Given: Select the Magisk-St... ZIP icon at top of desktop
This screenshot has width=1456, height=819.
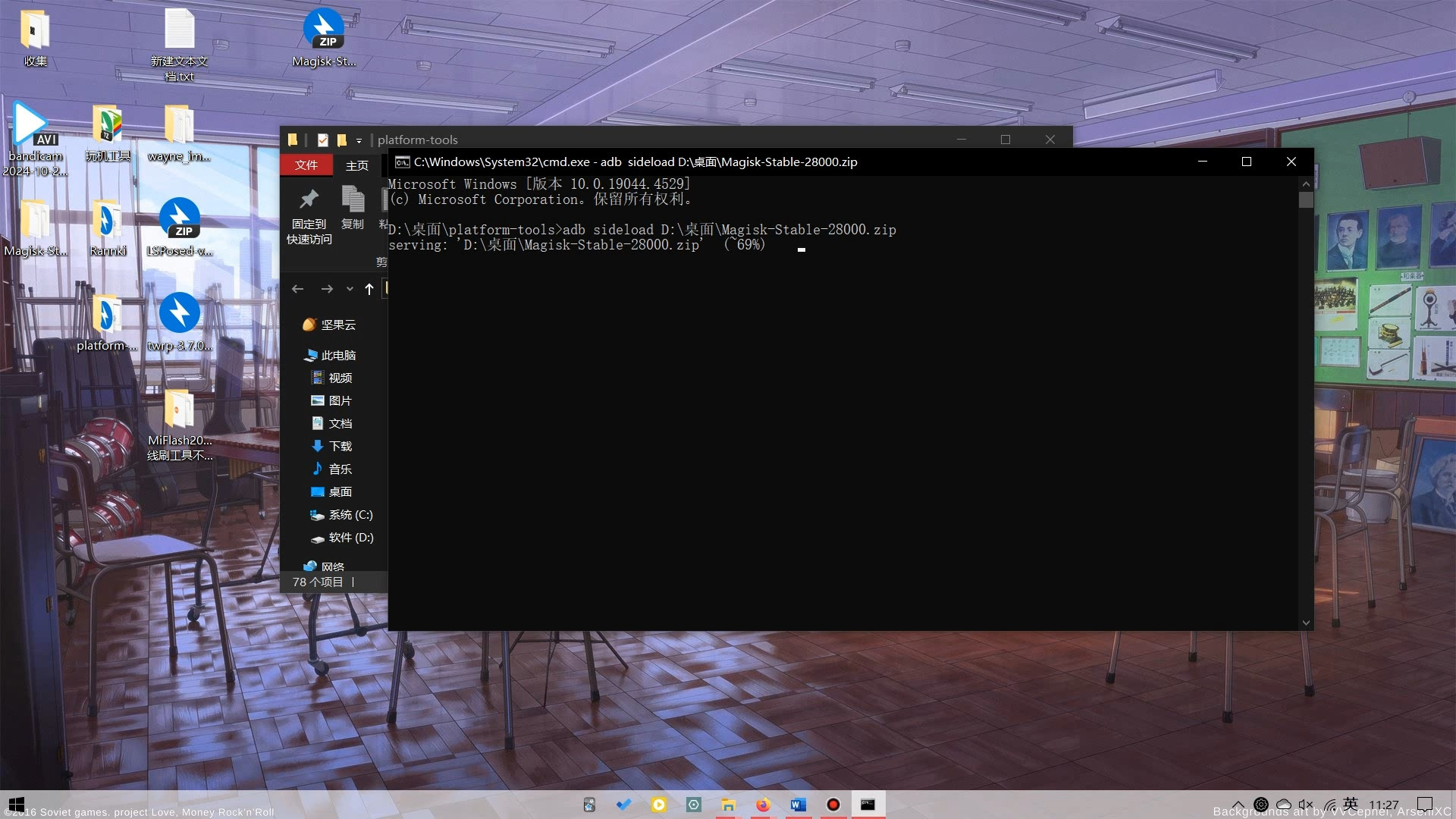Looking at the screenshot, I should [324, 38].
